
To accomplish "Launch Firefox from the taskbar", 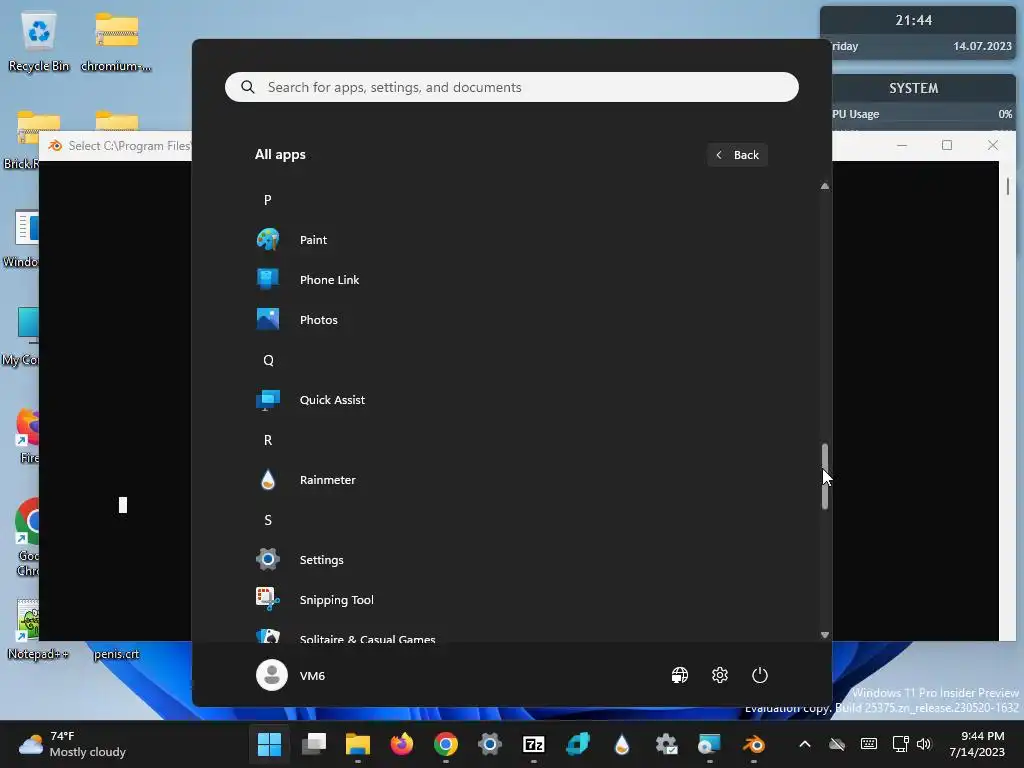I will click(x=402, y=744).
